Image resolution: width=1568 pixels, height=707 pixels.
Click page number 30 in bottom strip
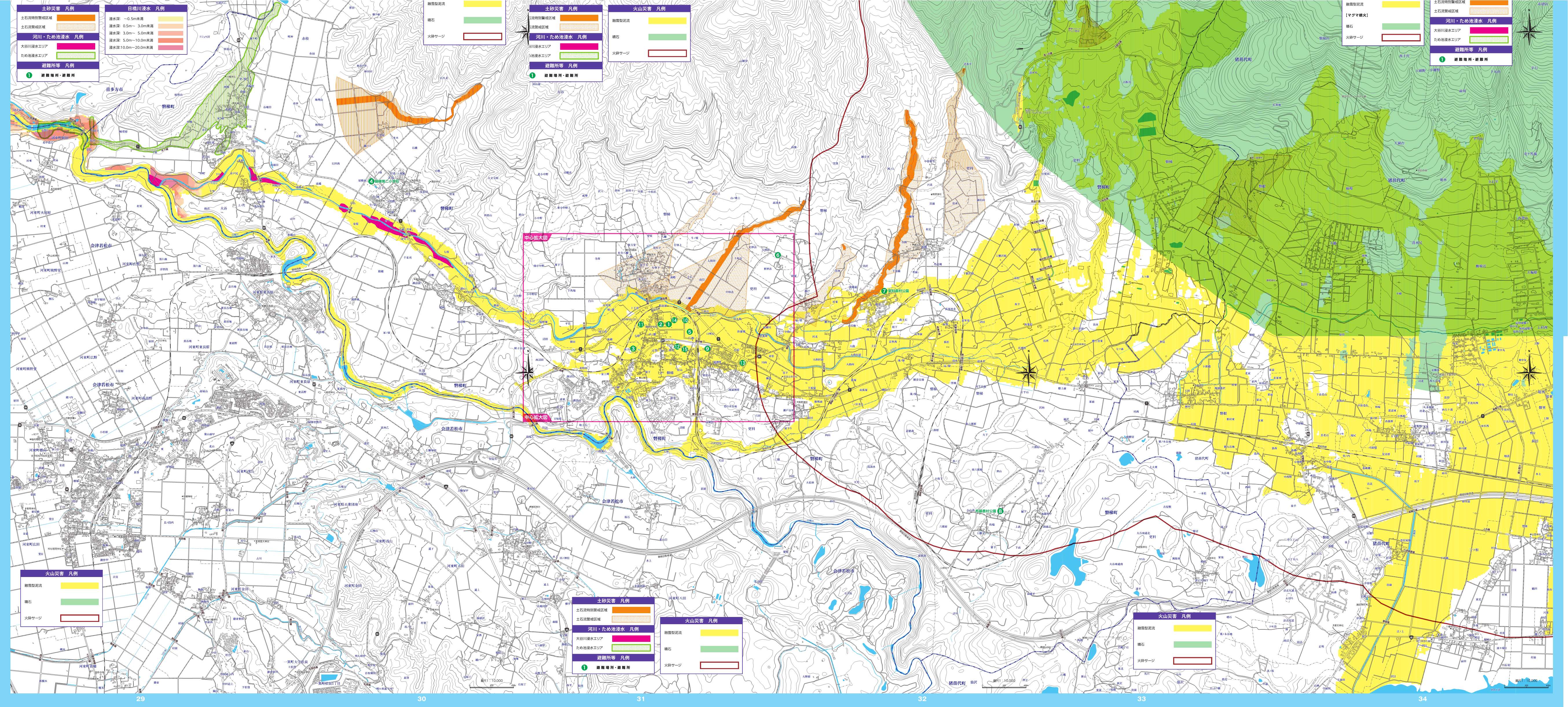[x=422, y=699]
